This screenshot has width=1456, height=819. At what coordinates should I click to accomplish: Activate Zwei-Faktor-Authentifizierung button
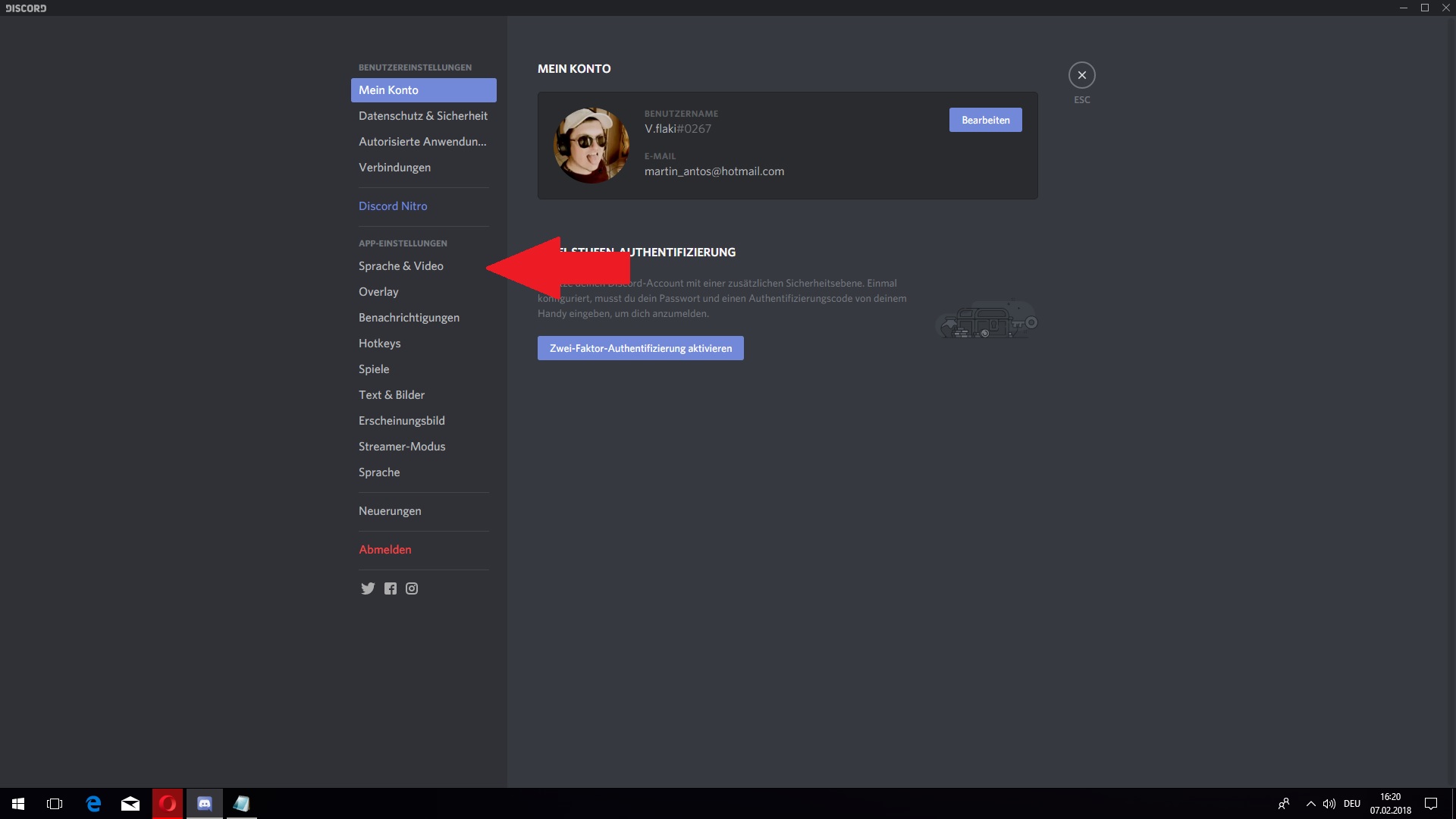coord(641,348)
